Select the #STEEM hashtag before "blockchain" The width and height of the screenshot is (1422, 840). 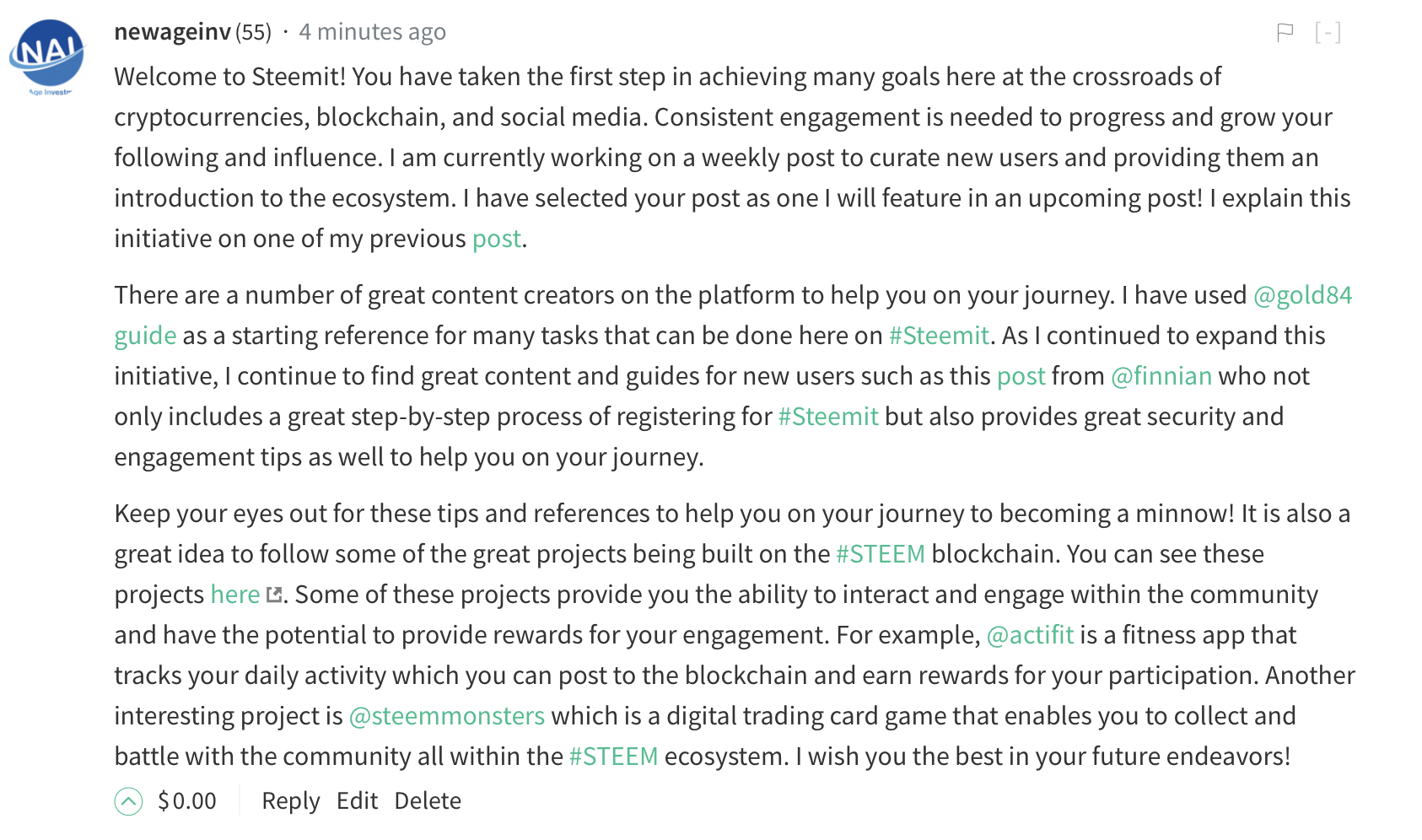[880, 554]
